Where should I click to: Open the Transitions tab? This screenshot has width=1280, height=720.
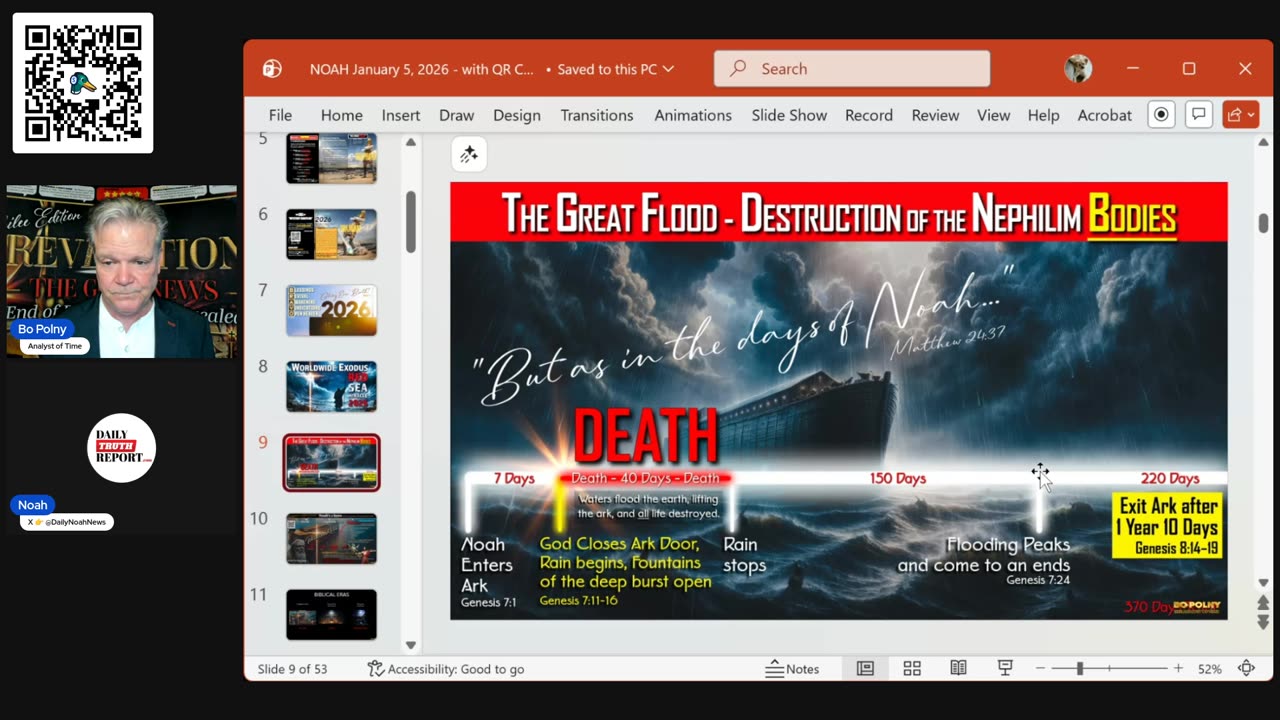[x=597, y=115]
